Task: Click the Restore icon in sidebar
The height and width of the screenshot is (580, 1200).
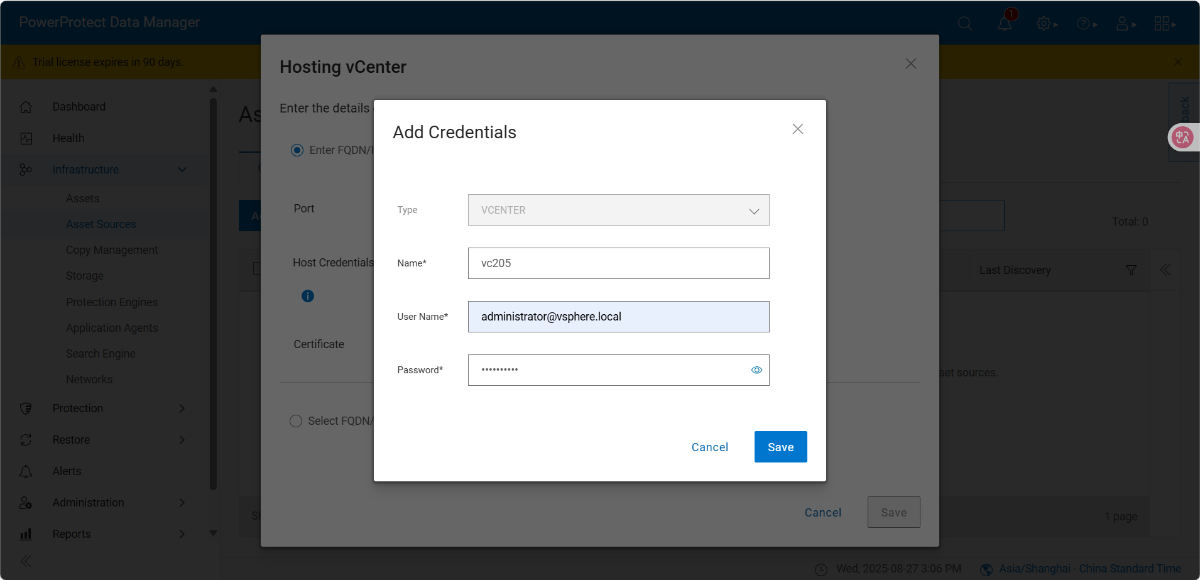Action: 26,440
